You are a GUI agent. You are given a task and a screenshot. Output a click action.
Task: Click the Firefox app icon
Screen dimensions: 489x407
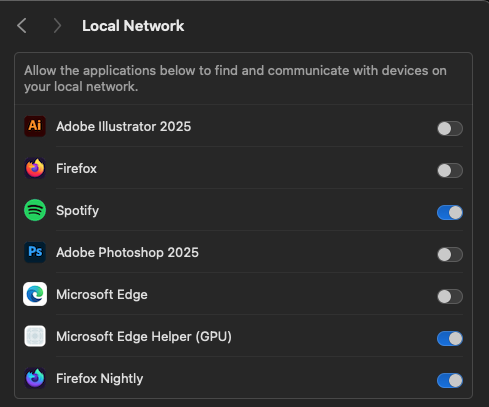point(35,168)
